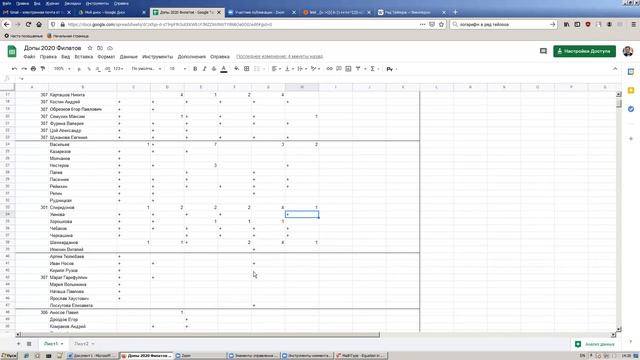Open comment history icon near share button
This screenshot has width=640, height=360.
[543, 51]
